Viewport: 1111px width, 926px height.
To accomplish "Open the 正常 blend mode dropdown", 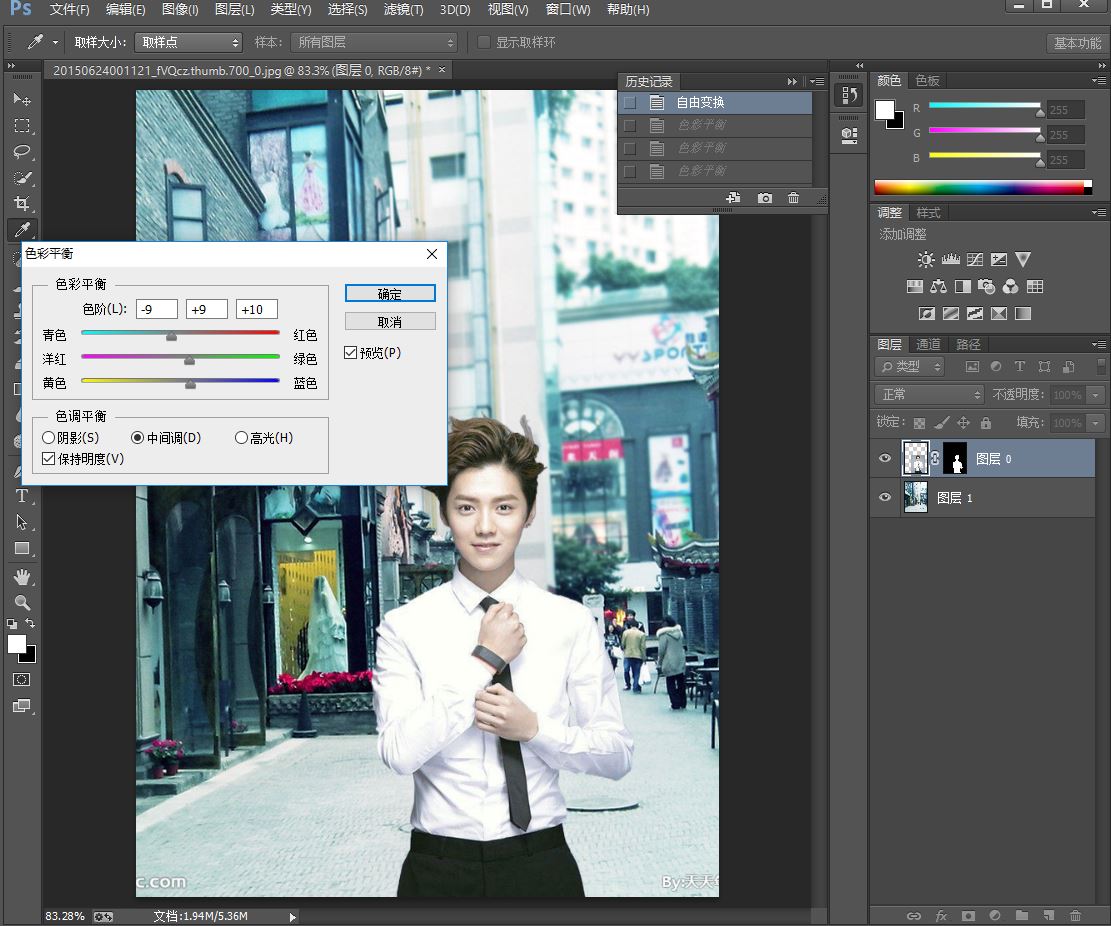I will pos(930,394).
